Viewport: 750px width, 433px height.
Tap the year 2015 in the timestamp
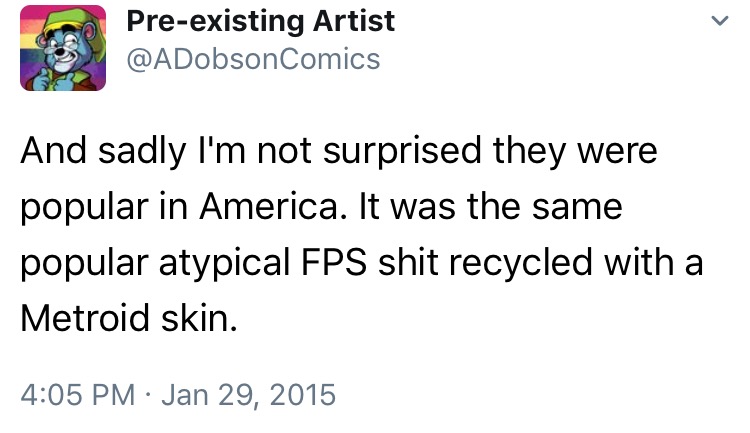point(303,395)
